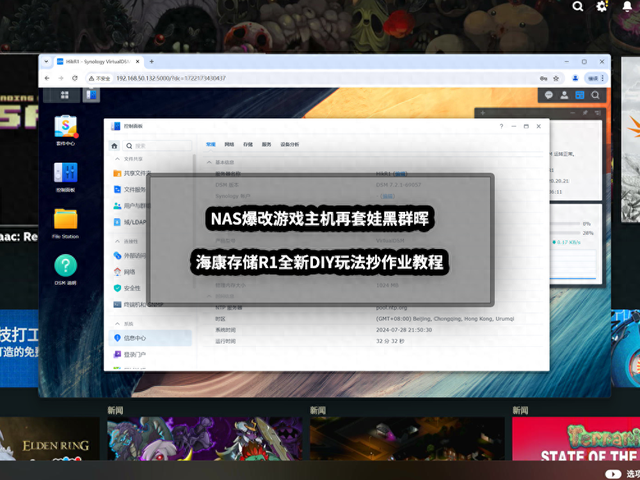Open the browser password key icon
640x480 pixels.
pyautogui.click(x=543, y=78)
